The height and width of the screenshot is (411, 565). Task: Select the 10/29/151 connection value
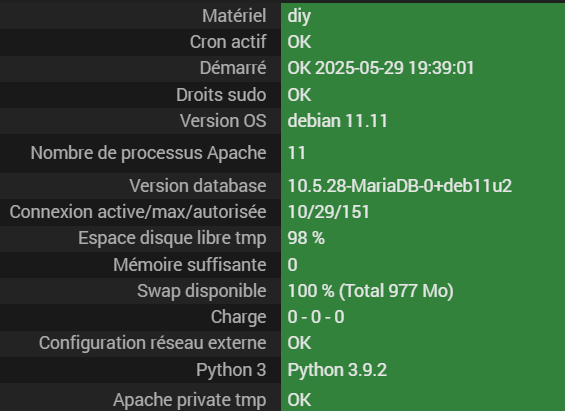coord(329,212)
